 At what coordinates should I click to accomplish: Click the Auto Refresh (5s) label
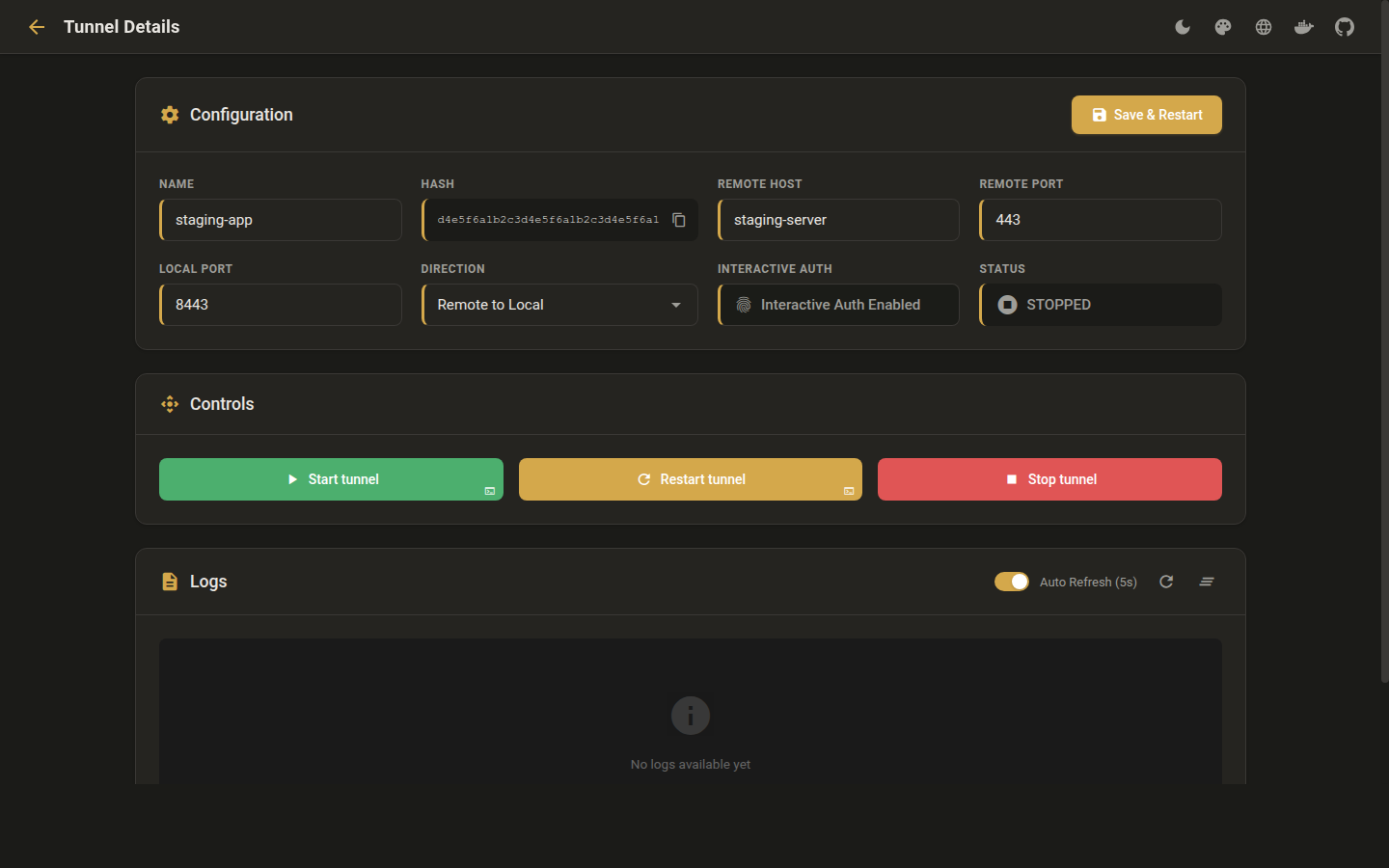click(x=1088, y=582)
